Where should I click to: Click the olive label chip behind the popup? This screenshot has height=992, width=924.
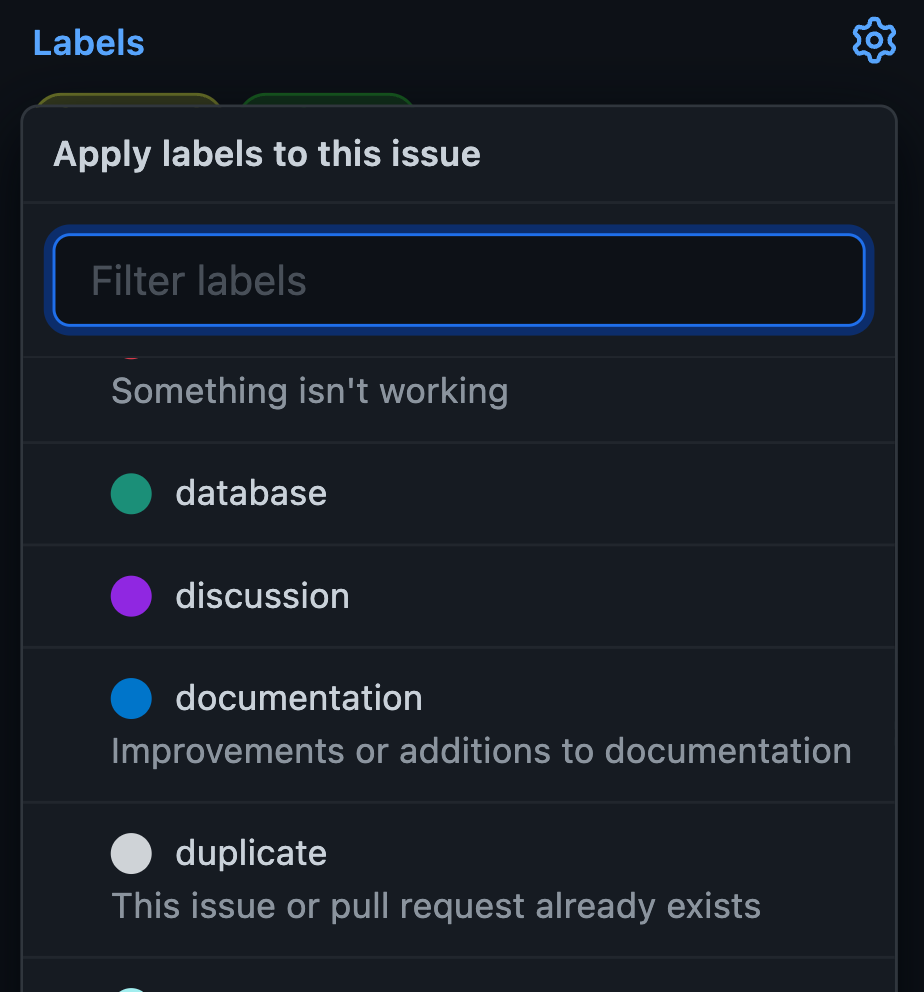click(128, 100)
